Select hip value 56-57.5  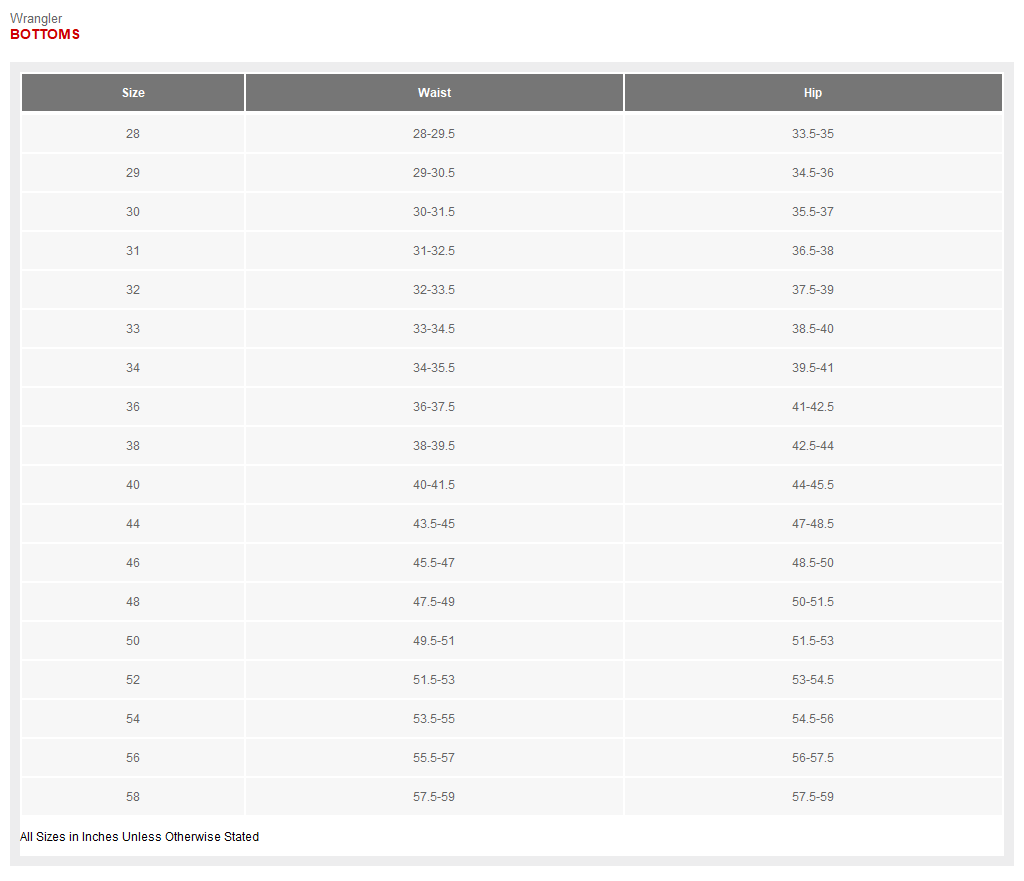point(813,758)
